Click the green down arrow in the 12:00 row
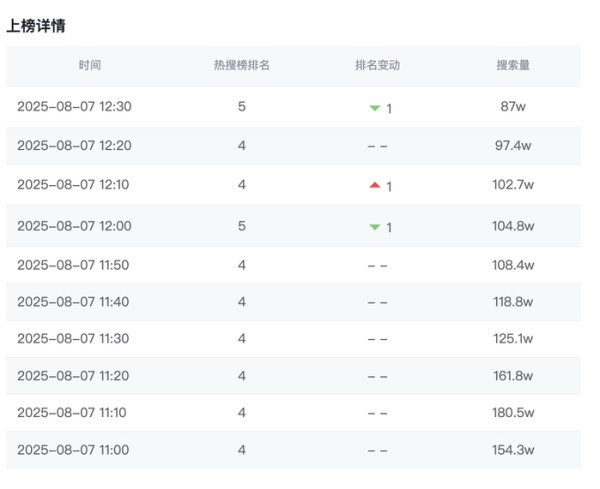 [x=375, y=227]
